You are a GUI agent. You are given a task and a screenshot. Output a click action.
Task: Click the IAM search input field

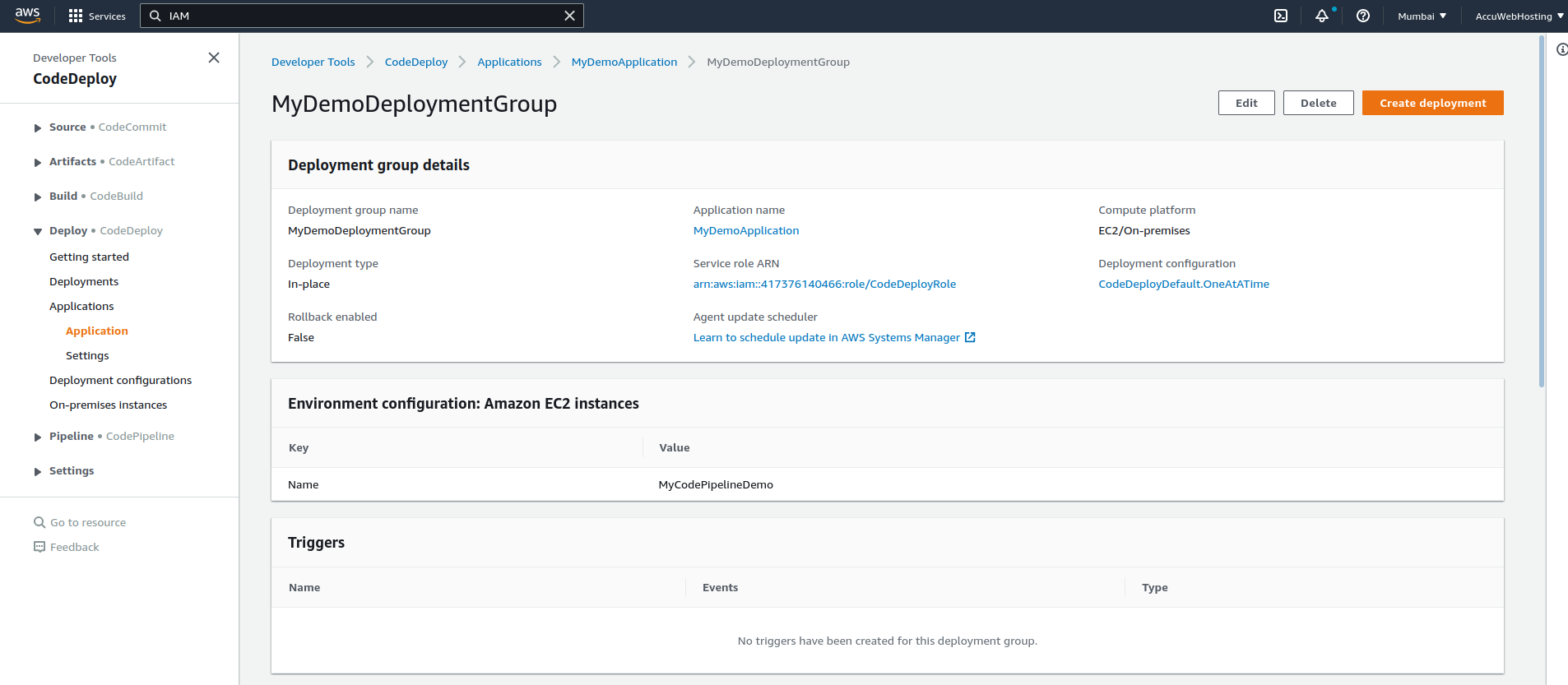[x=362, y=16]
